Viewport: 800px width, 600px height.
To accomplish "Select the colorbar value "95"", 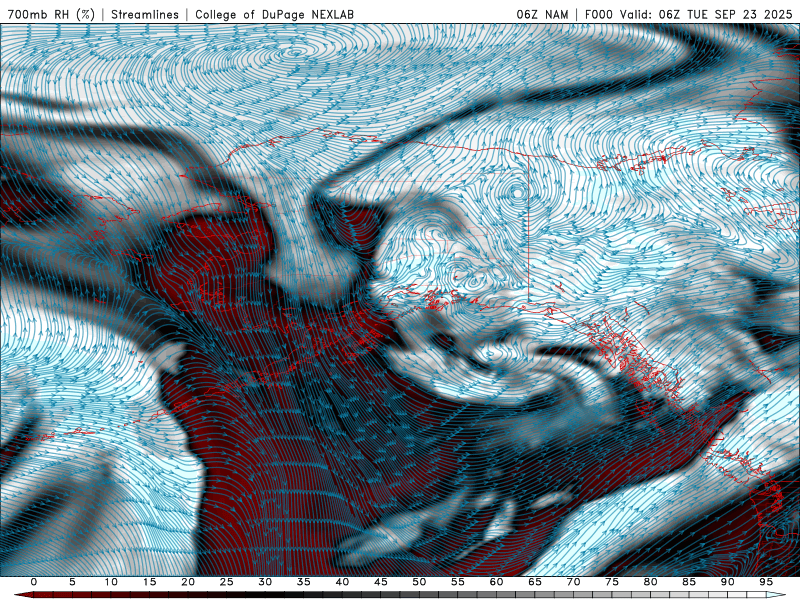I will coord(766,582).
